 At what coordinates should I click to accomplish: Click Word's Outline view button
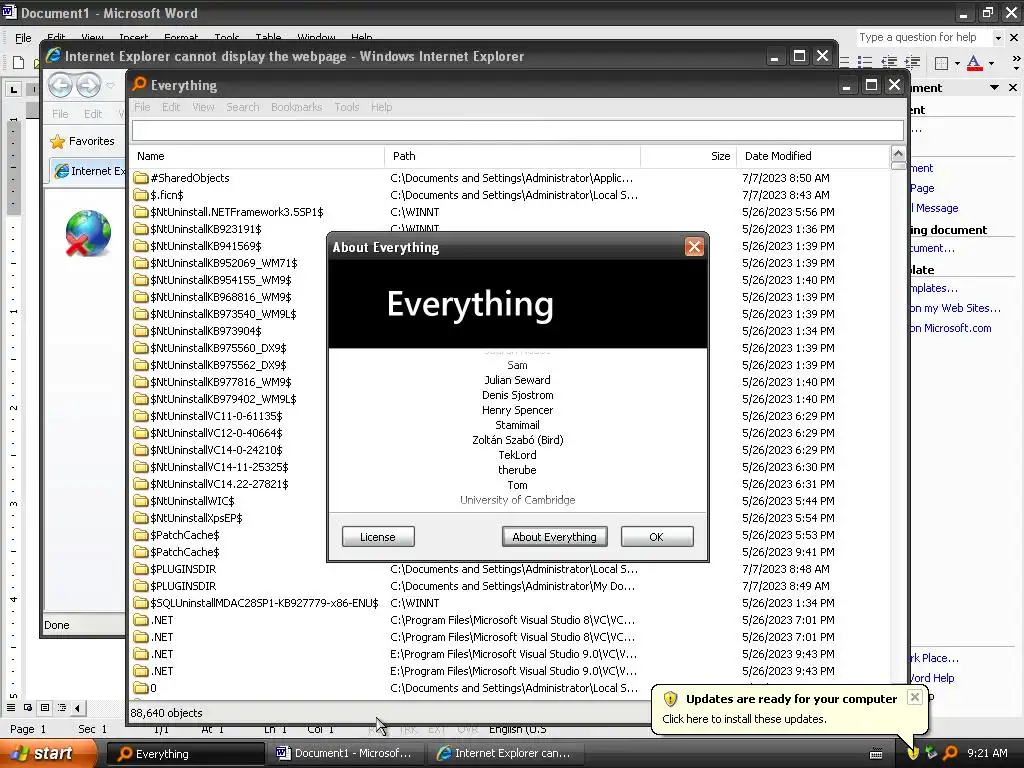pos(62,708)
